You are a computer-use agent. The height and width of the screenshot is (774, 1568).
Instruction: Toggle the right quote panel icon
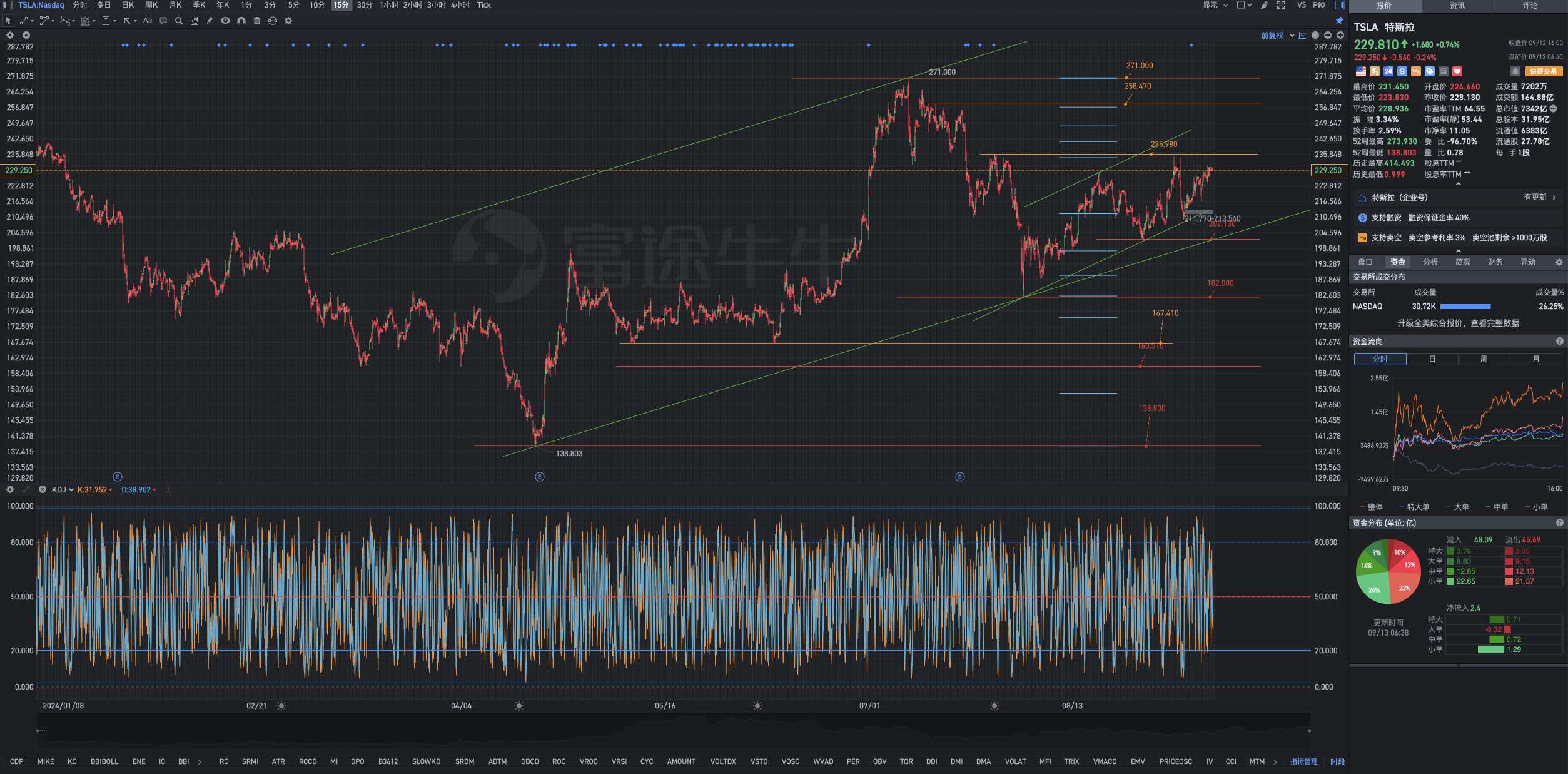click(x=1340, y=5)
